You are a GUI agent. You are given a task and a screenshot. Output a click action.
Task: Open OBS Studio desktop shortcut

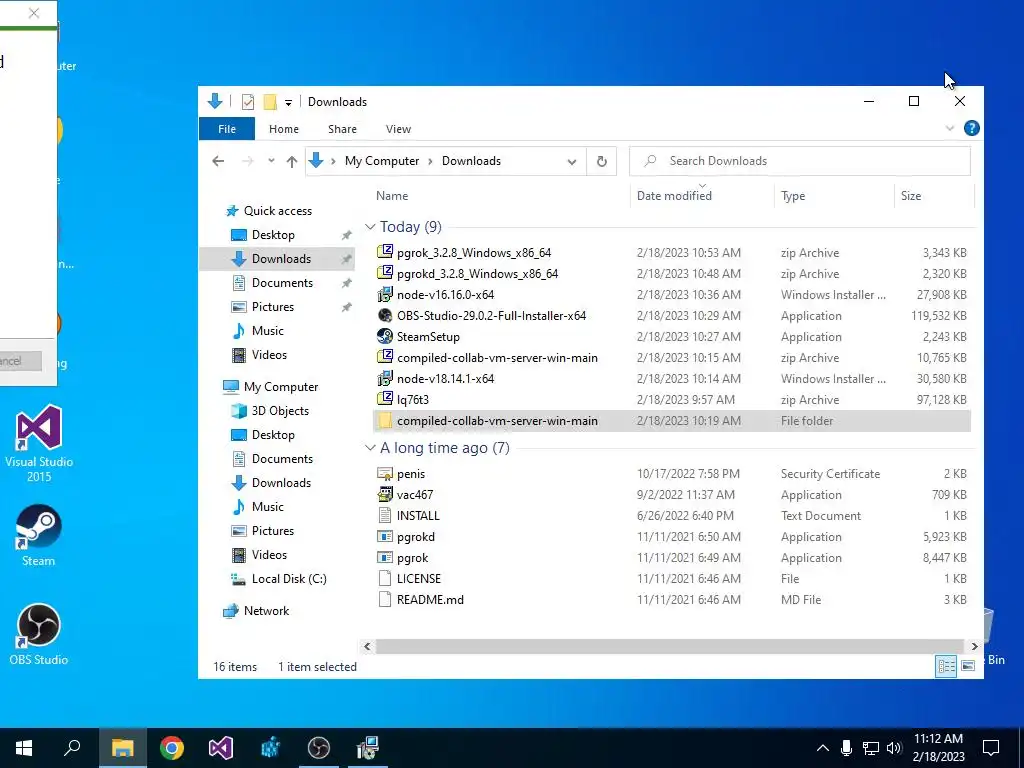(39, 634)
